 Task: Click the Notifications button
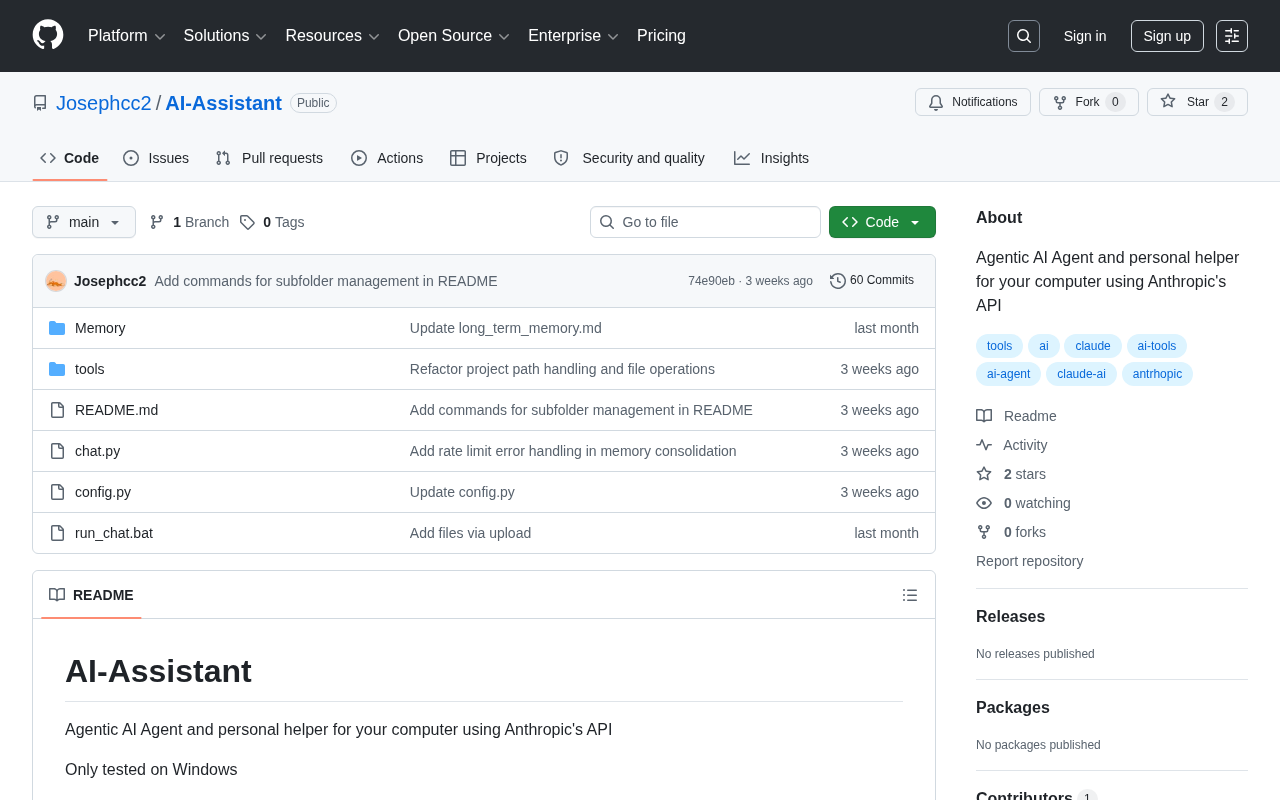point(973,102)
